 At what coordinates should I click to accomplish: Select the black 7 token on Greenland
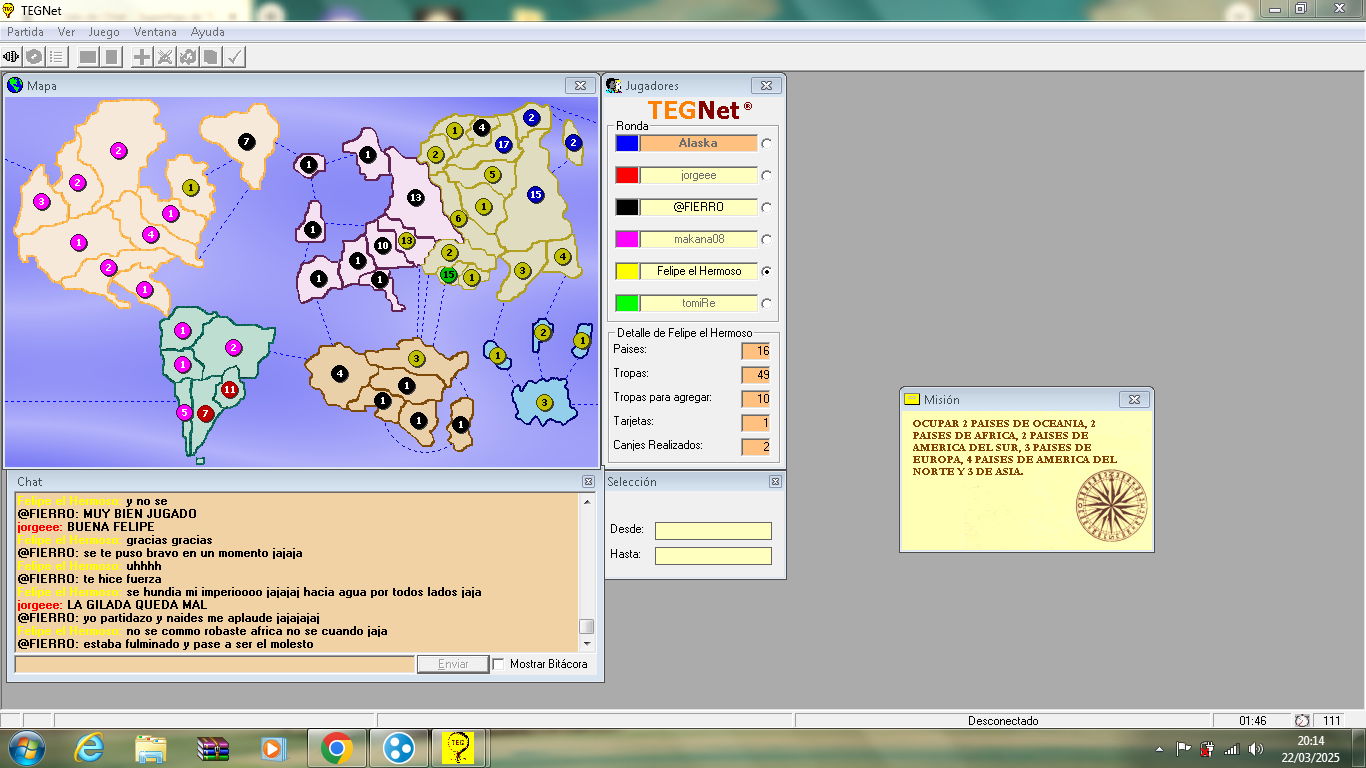tap(246, 142)
